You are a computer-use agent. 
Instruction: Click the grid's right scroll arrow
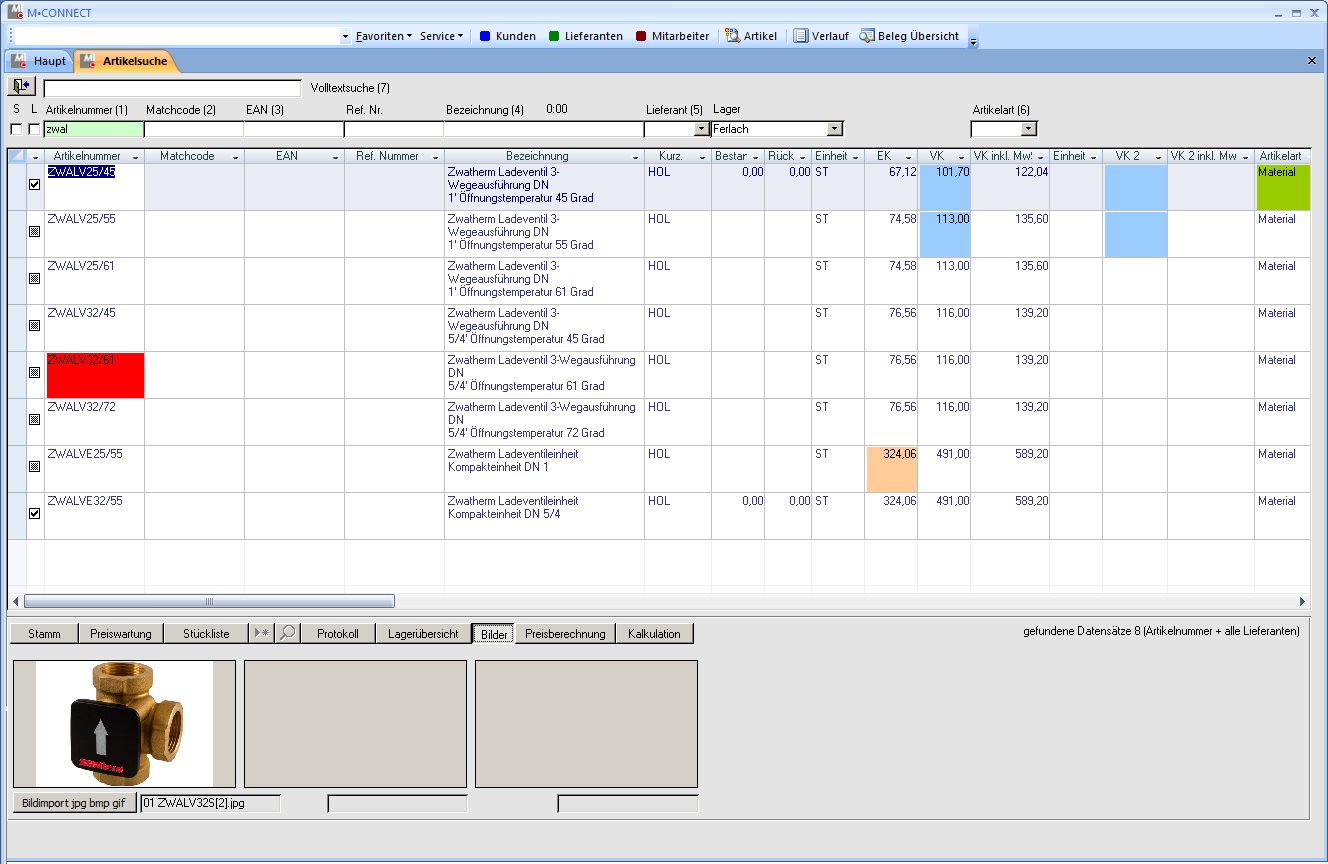click(x=1302, y=601)
